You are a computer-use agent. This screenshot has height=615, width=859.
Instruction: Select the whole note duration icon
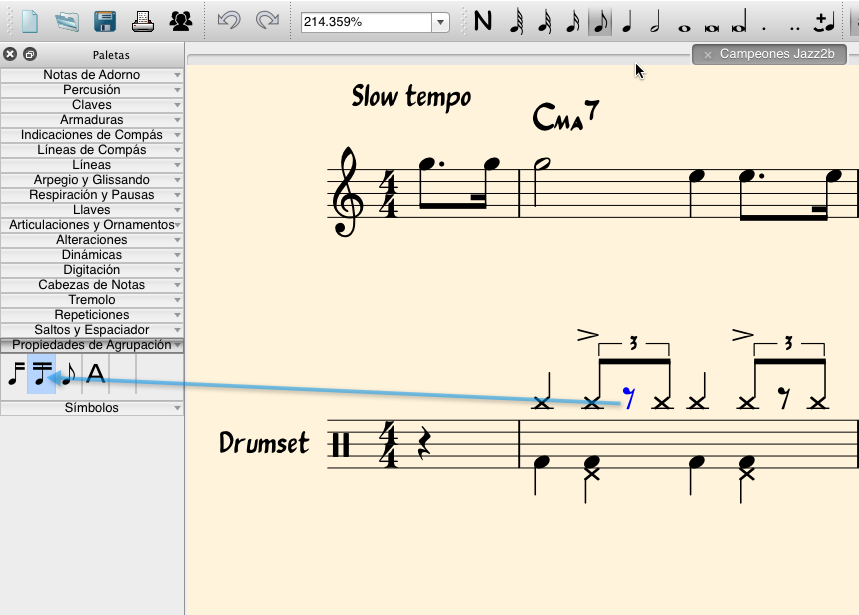pyautogui.click(x=683, y=21)
